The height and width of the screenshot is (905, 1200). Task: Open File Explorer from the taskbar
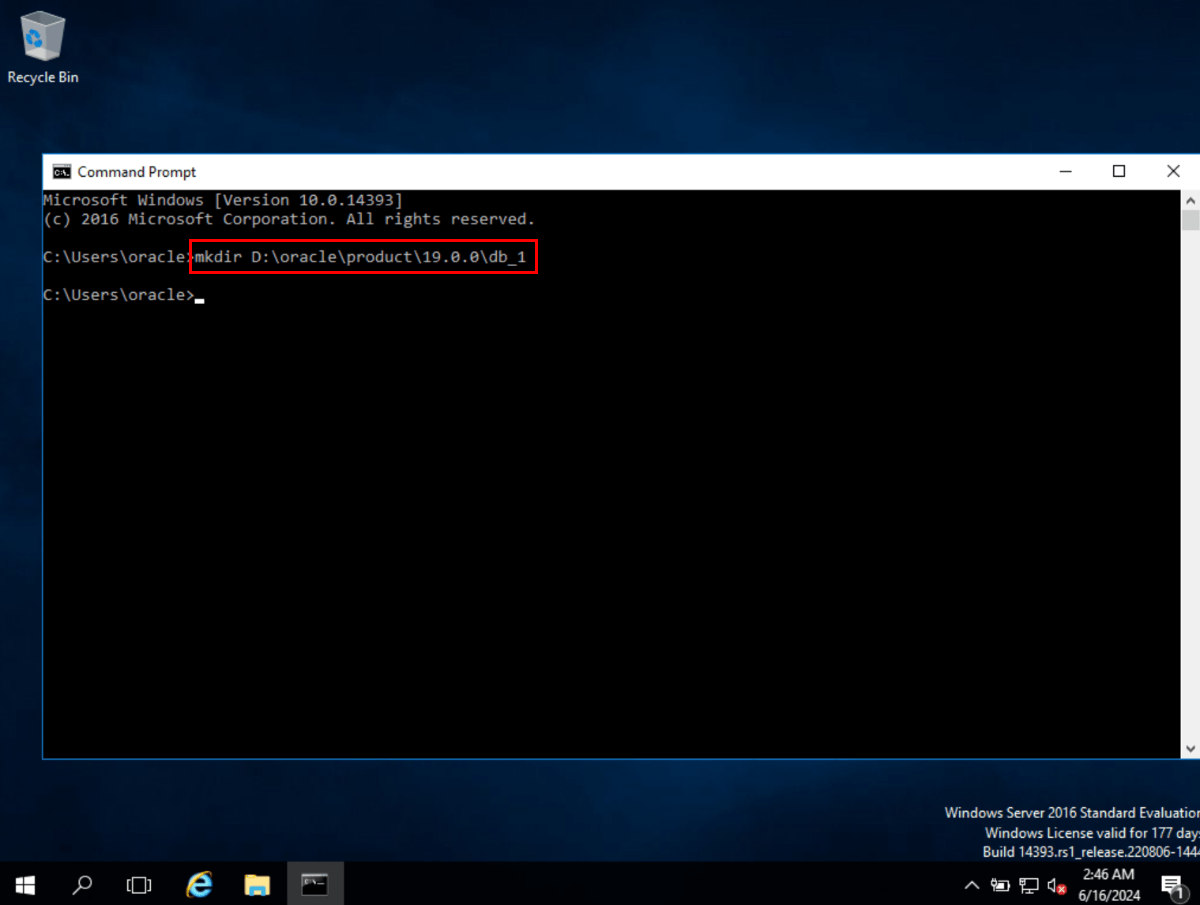pos(257,884)
